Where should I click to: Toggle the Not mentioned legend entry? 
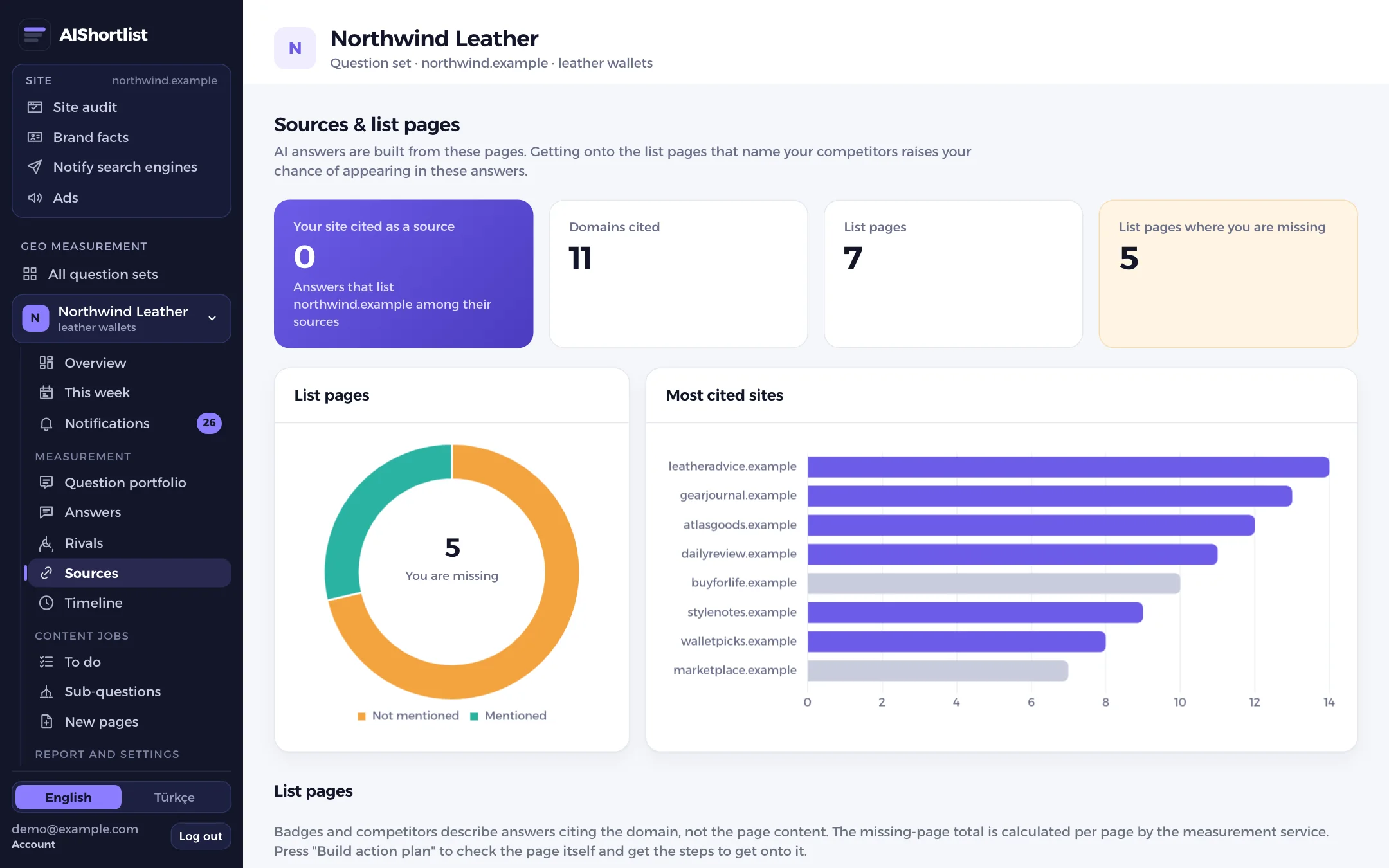click(x=408, y=716)
